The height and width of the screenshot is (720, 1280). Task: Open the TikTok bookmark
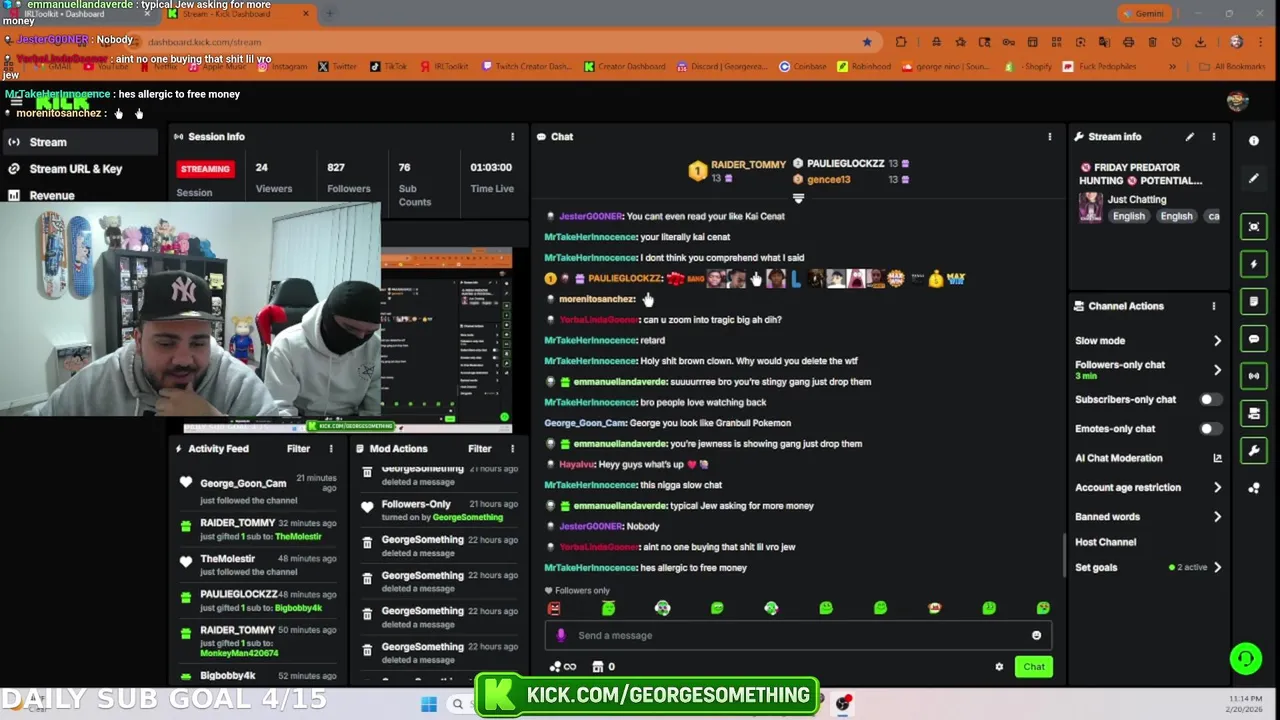tap(388, 67)
